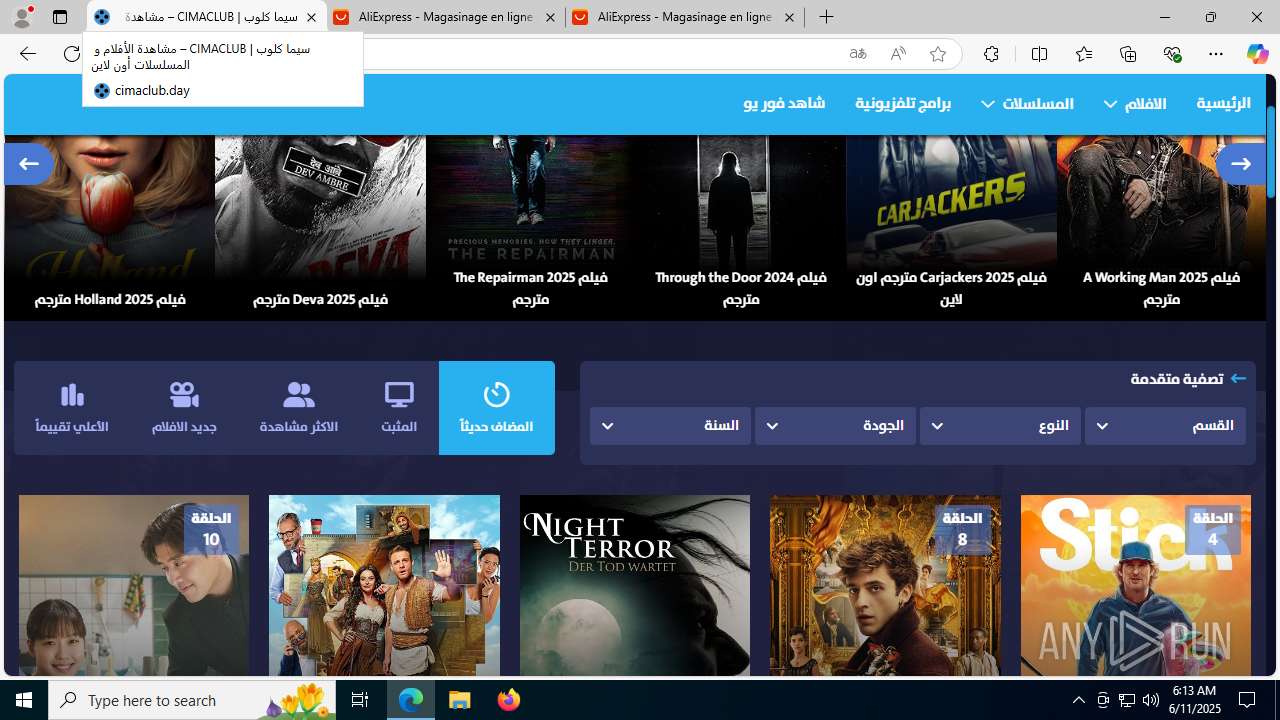Expand the المسلسلات menu dropdown
The height and width of the screenshot is (720, 1280).
tap(1027, 104)
